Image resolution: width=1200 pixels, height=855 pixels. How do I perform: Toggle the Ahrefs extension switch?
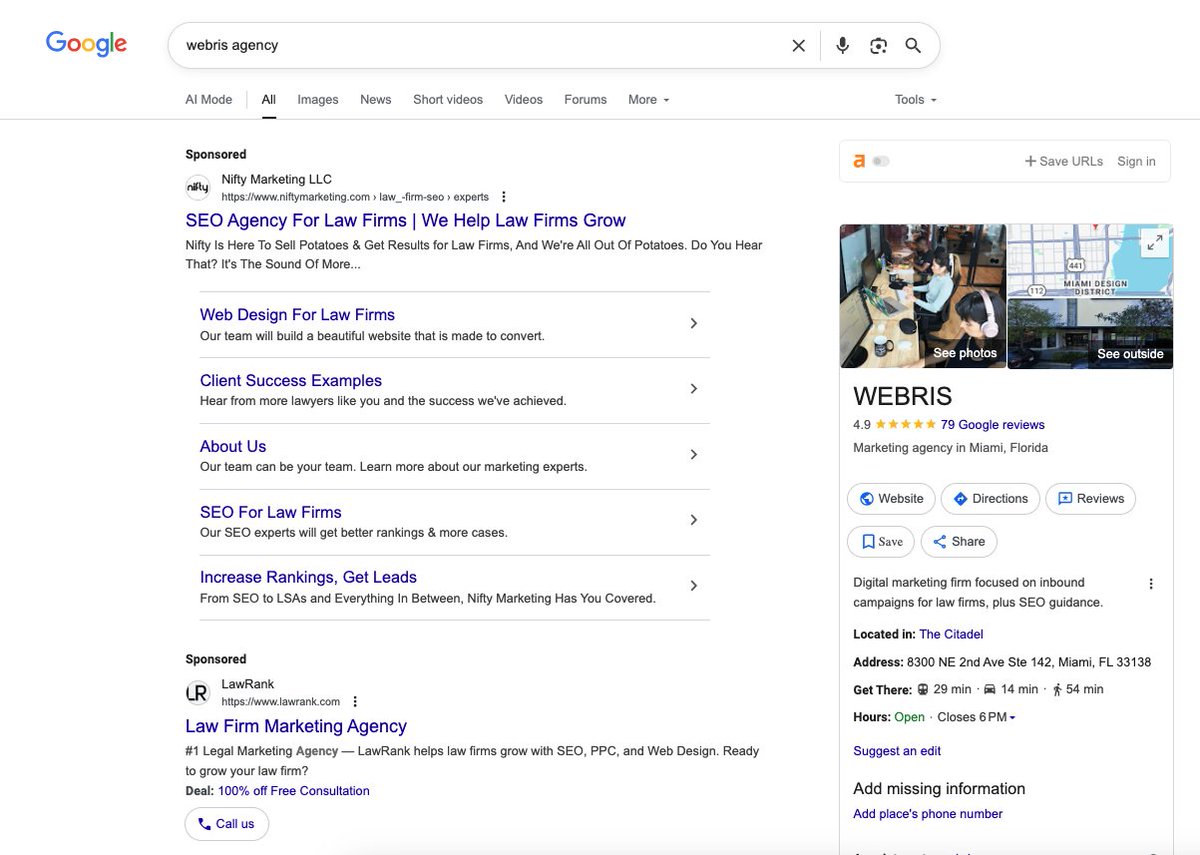881,161
